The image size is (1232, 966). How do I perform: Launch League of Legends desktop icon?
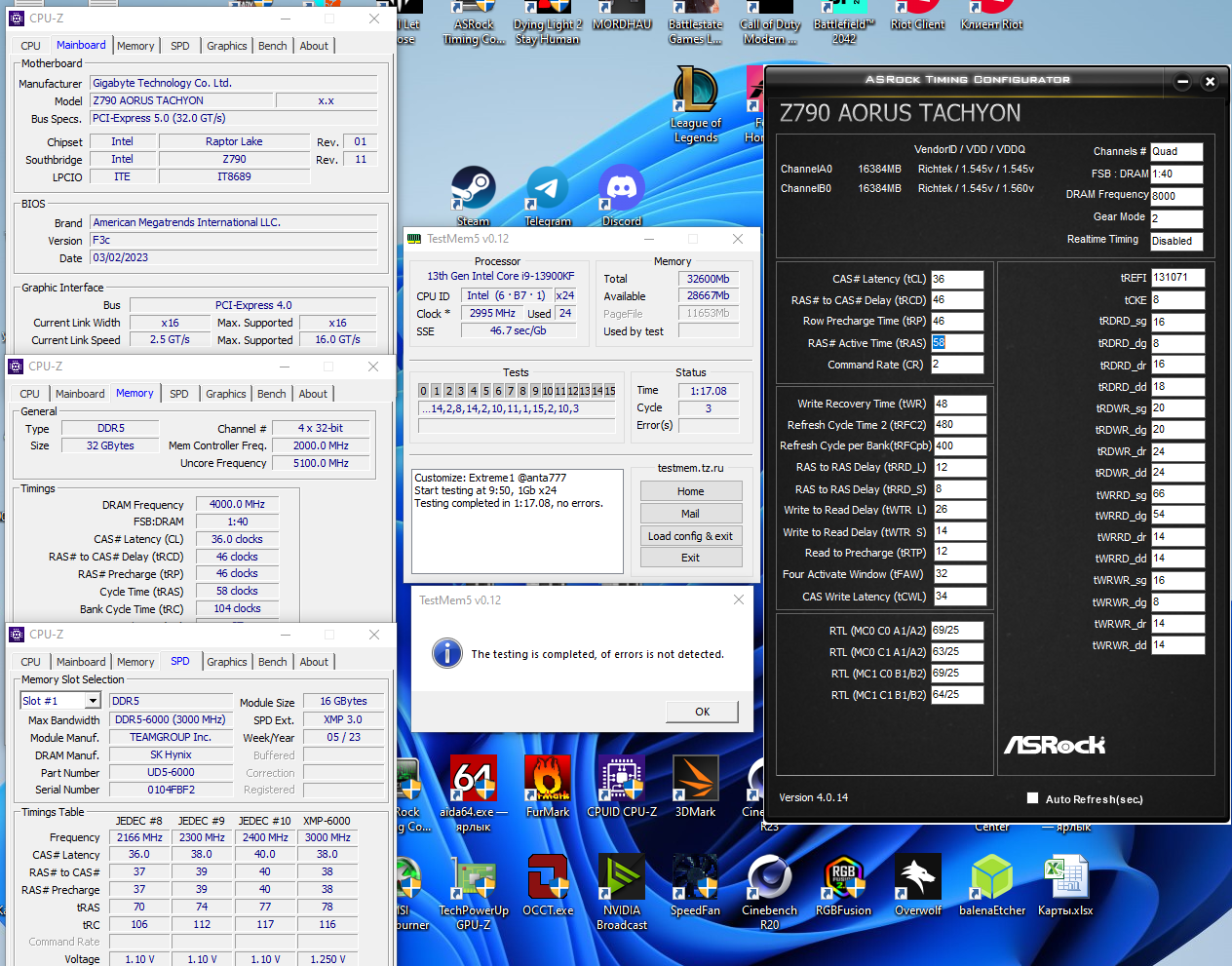click(695, 104)
